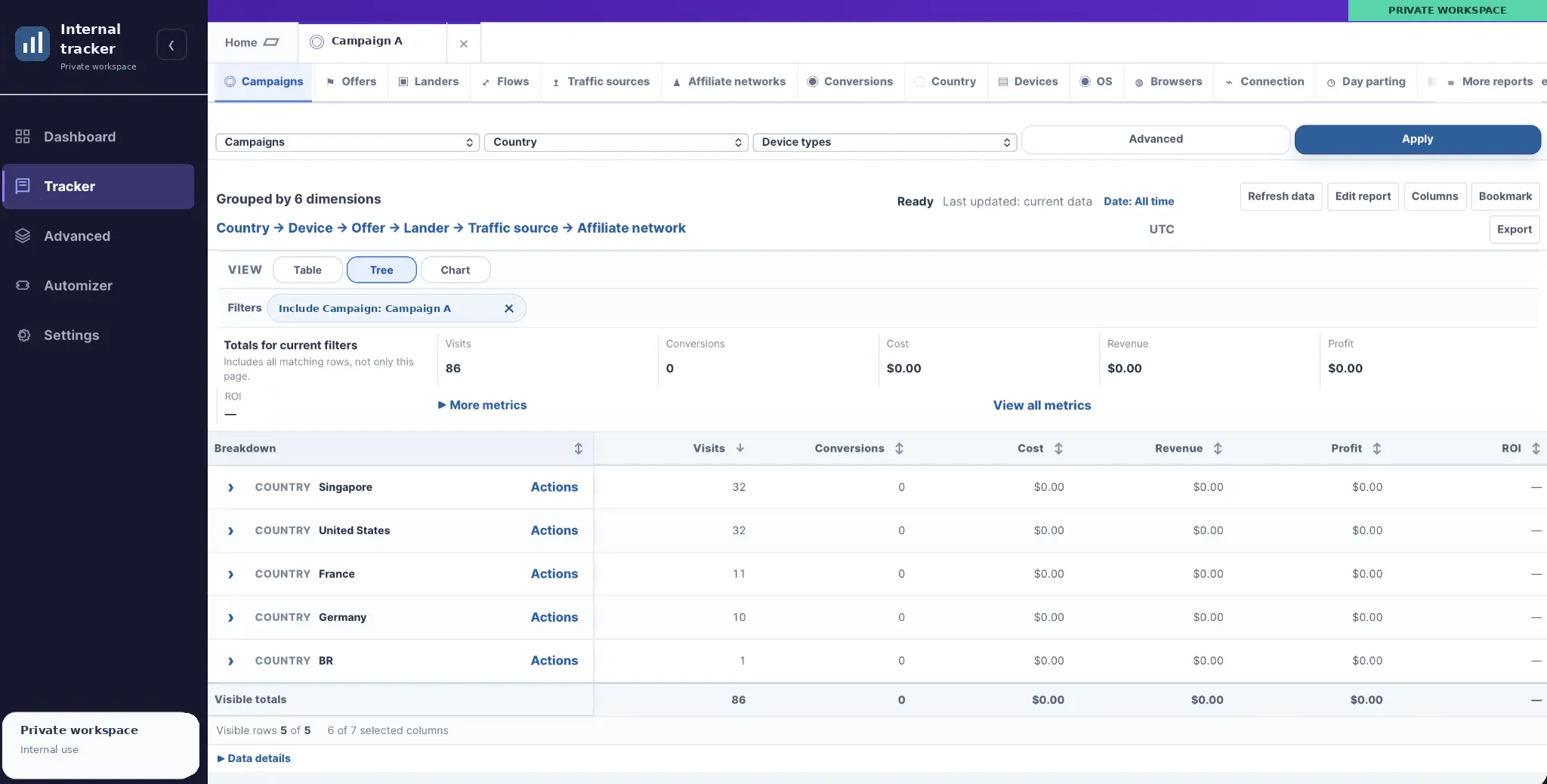Open the Campaigns grouping dropdown
Screen dimensions: 1547x784
coord(347,142)
